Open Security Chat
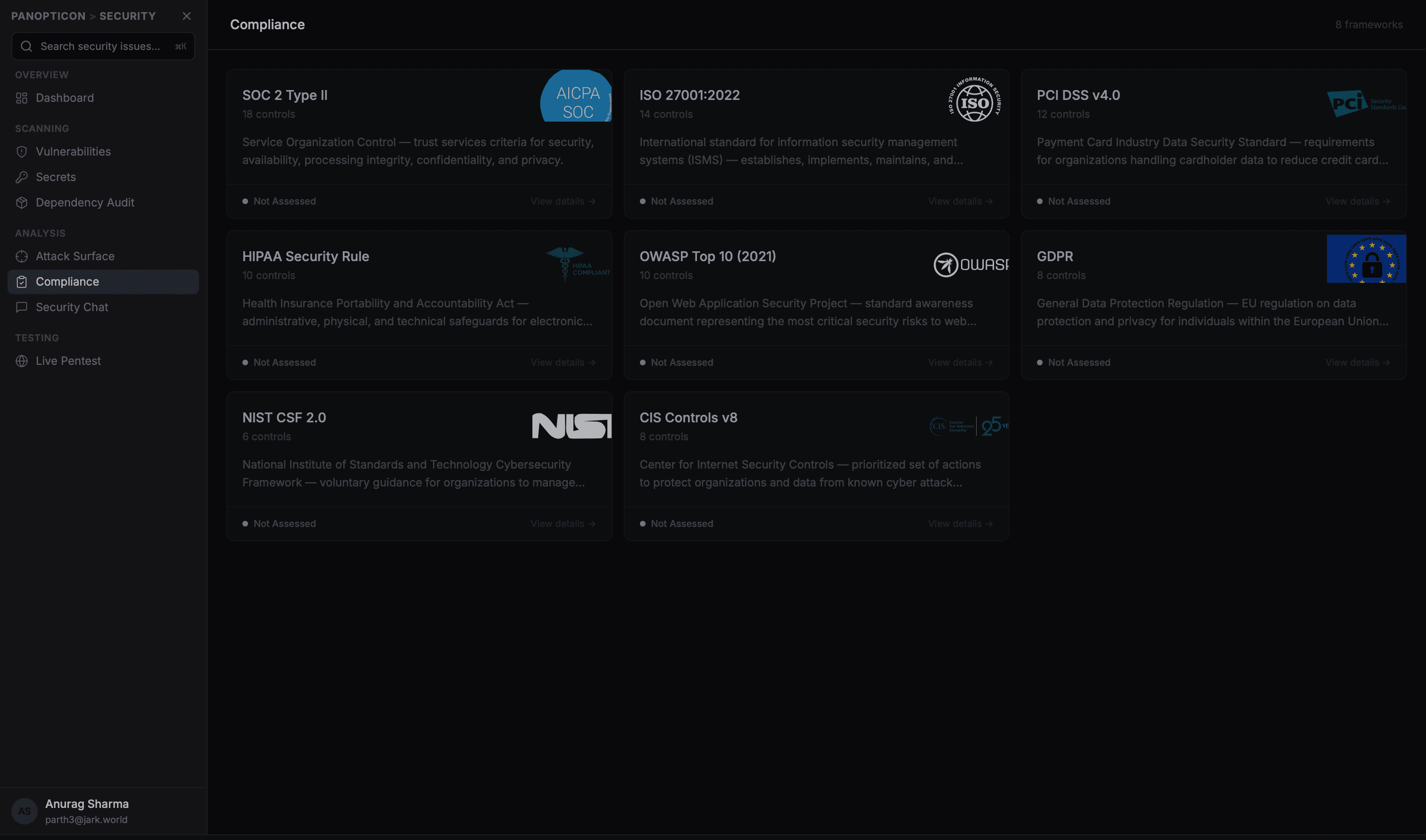 (x=71, y=307)
